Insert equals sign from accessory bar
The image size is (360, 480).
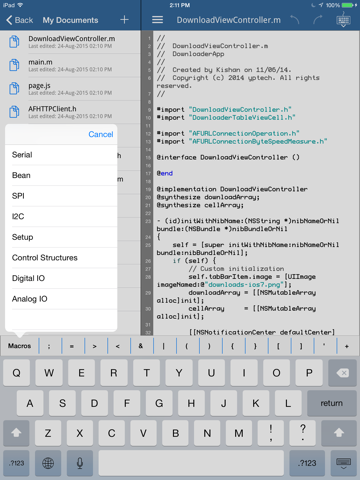click(72, 346)
